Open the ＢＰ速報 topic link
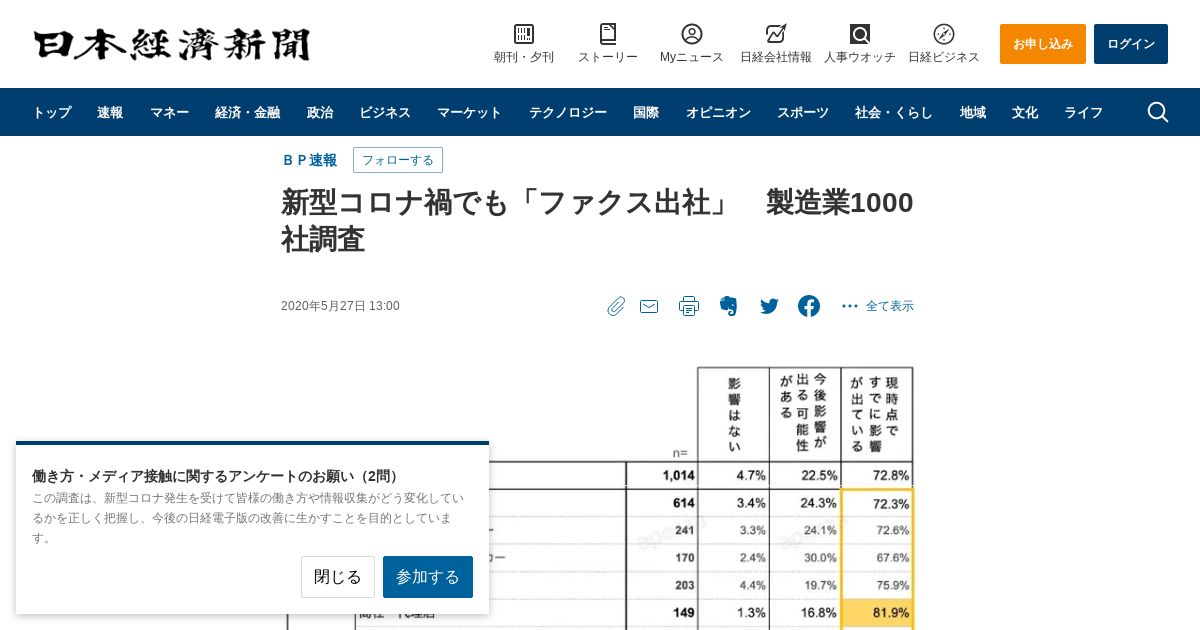The image size is (1200, 630). (310, 160)
